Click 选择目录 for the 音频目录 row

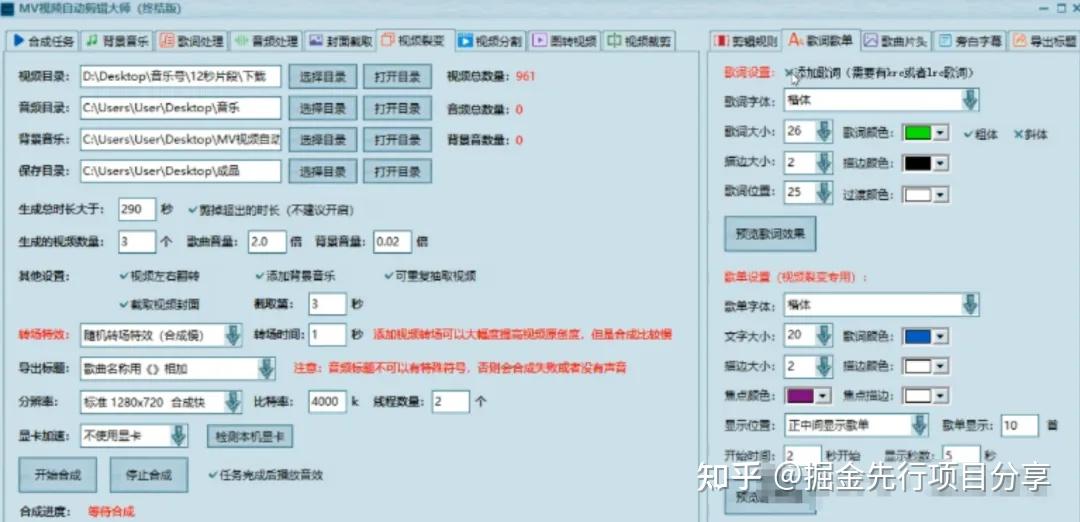pyautogui.click(x=322, y=109)
